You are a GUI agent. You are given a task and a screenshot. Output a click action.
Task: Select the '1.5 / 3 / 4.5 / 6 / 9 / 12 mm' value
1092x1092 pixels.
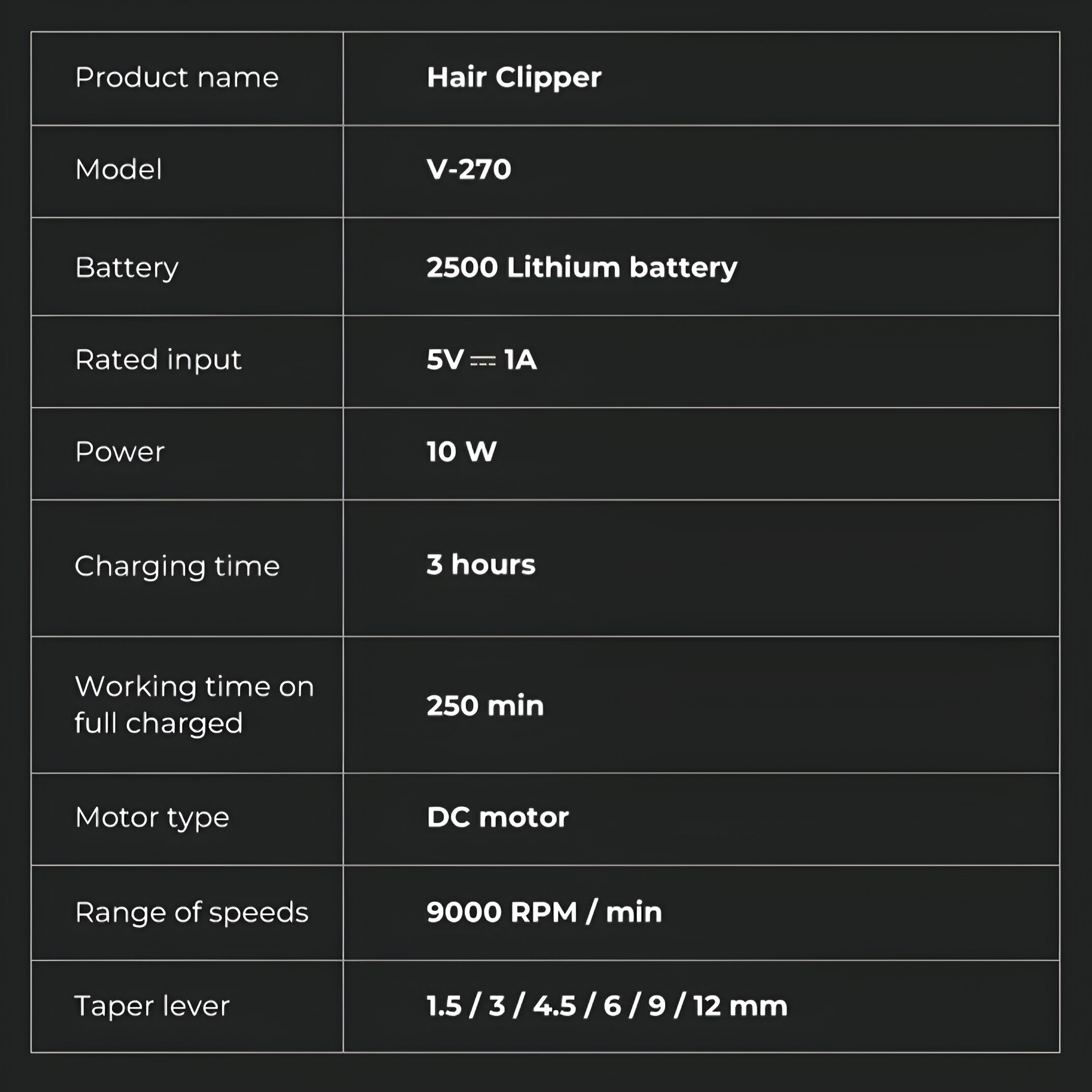[x=607, y=1007]
